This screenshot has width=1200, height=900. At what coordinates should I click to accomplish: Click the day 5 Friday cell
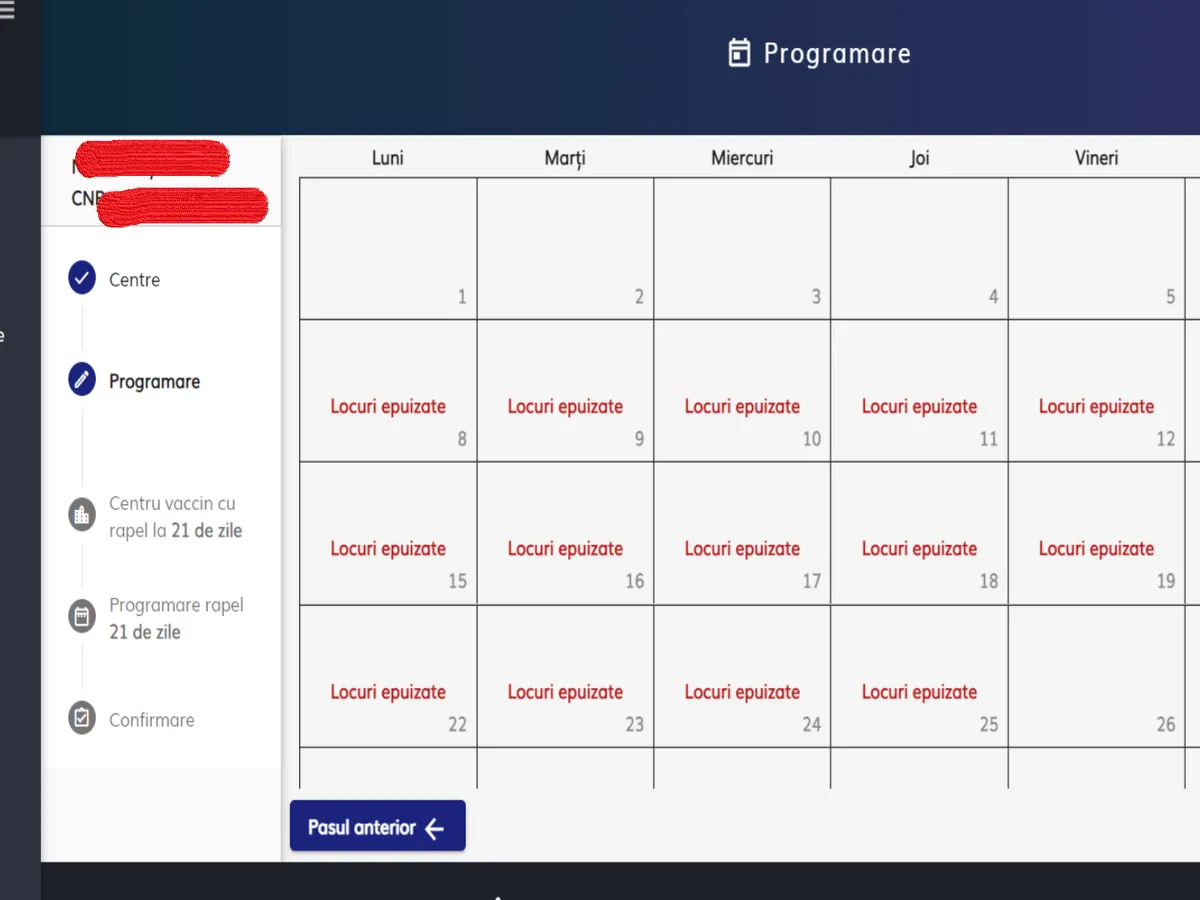(1096, 249)
